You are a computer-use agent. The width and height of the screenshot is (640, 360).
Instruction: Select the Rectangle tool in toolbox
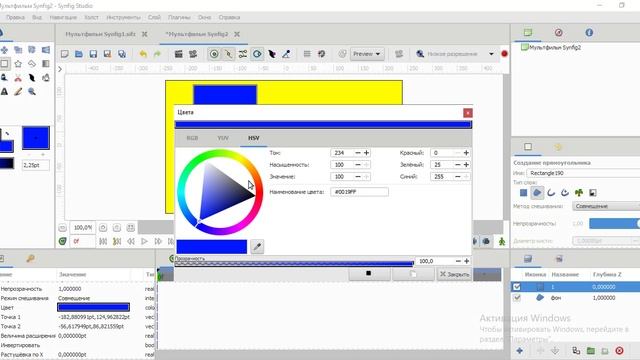tap(4, 64)
